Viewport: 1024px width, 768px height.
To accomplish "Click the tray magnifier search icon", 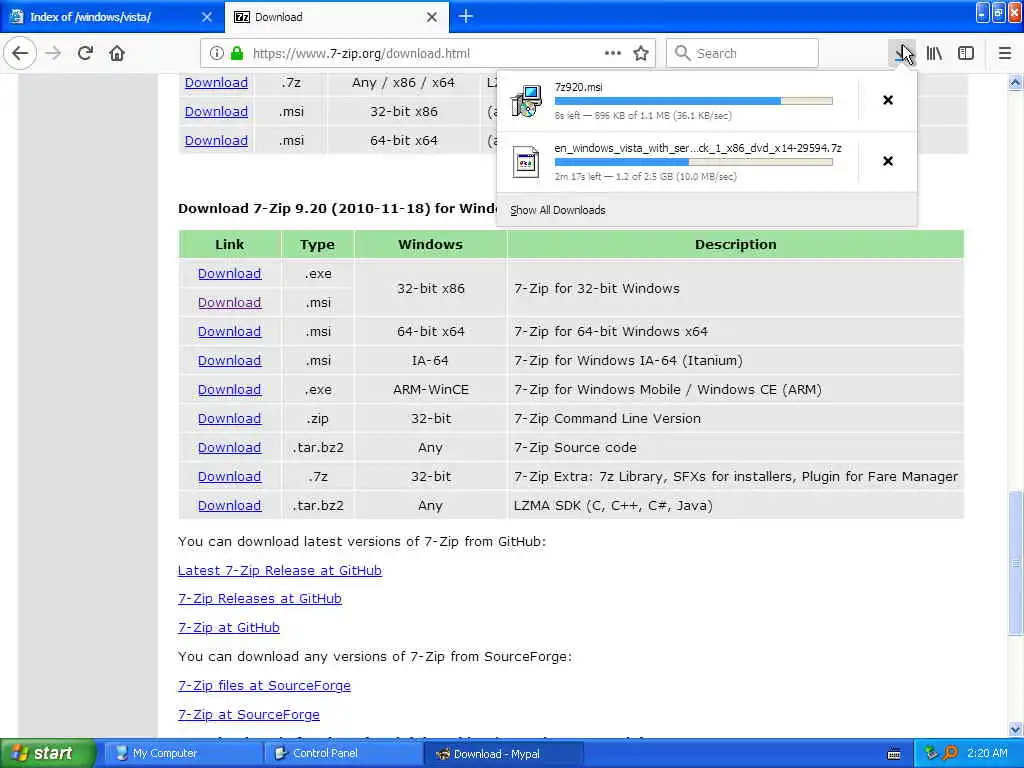I will pyautogui.click(x=950, y=753).
